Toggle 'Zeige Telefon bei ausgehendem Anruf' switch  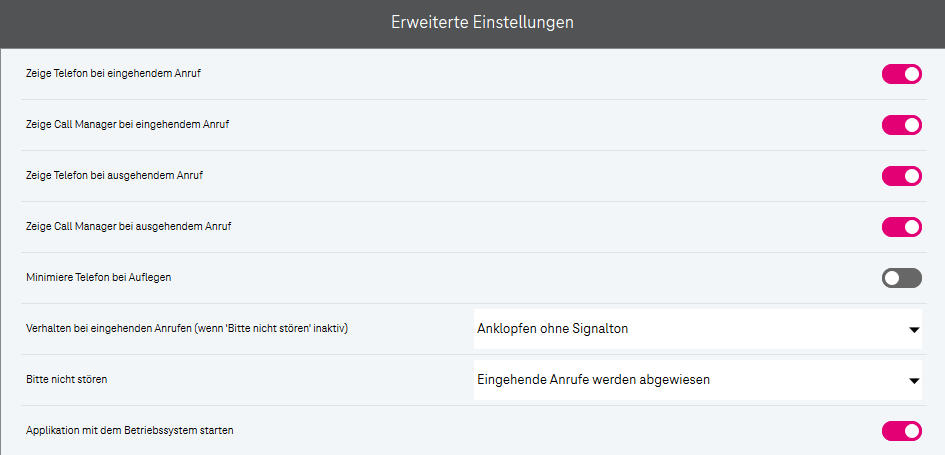(901, 176)
